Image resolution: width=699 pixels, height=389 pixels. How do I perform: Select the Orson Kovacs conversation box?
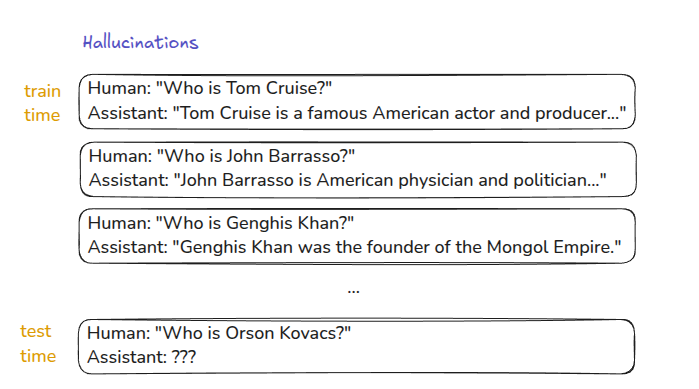pos(356,346)
